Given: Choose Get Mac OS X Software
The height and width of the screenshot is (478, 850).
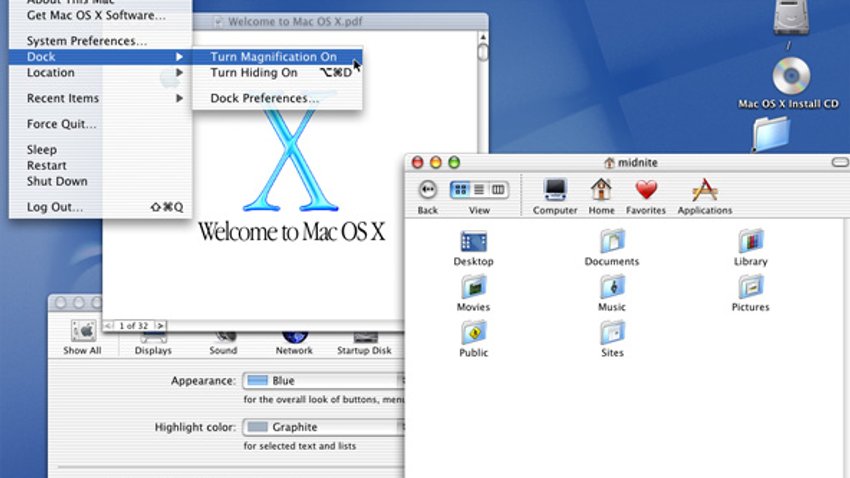Looking at the screenshot, I should [x=101, y=15].
